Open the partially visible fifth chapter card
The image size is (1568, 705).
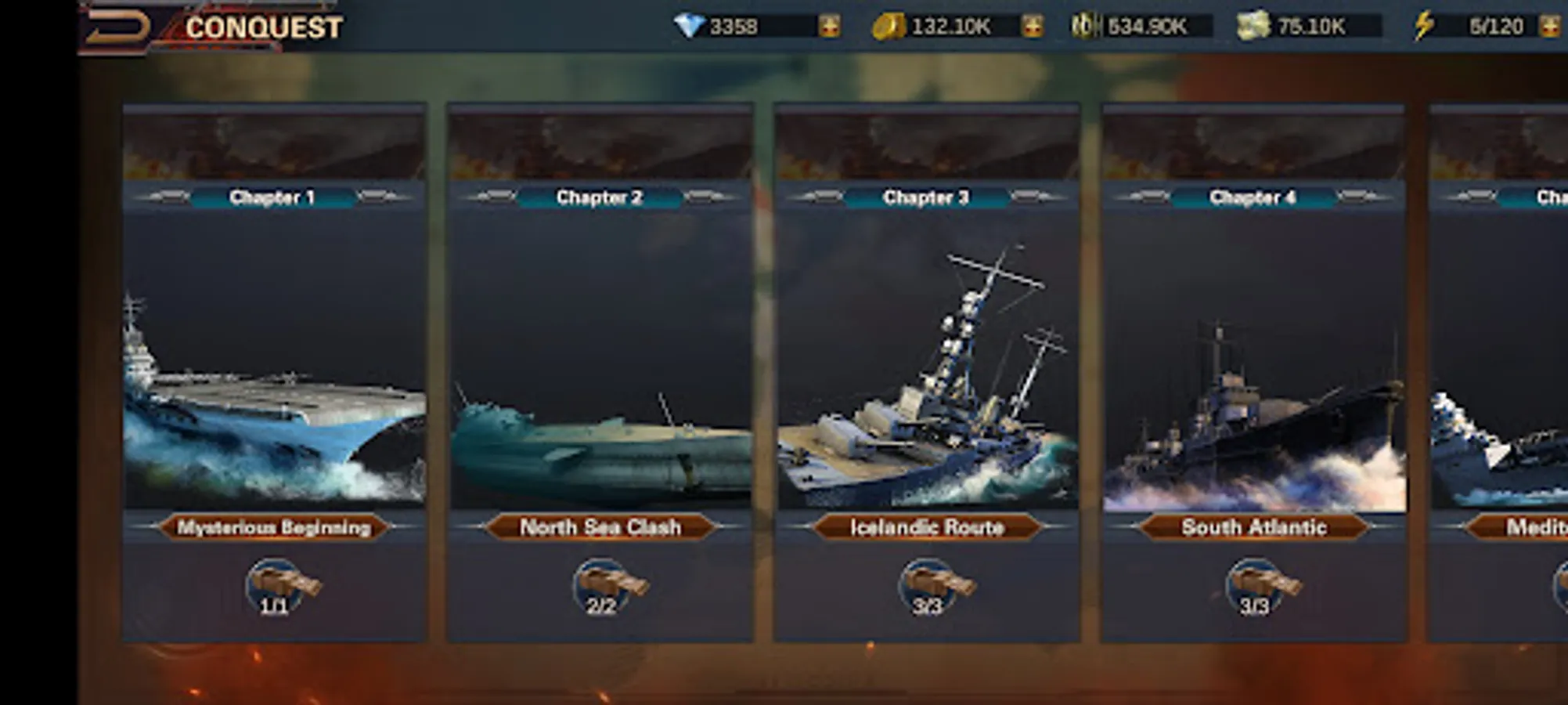tap(1498, 373)
